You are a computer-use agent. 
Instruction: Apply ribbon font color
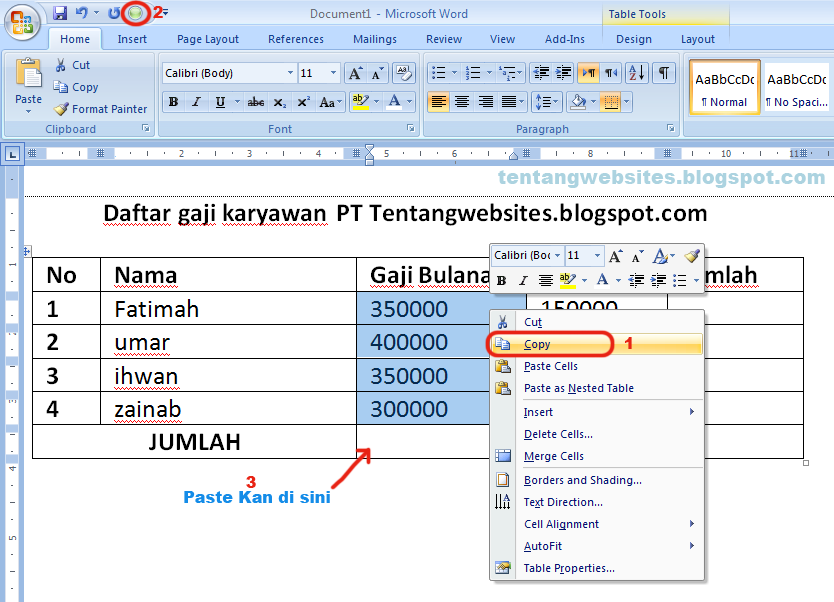[x=394, y=102]
